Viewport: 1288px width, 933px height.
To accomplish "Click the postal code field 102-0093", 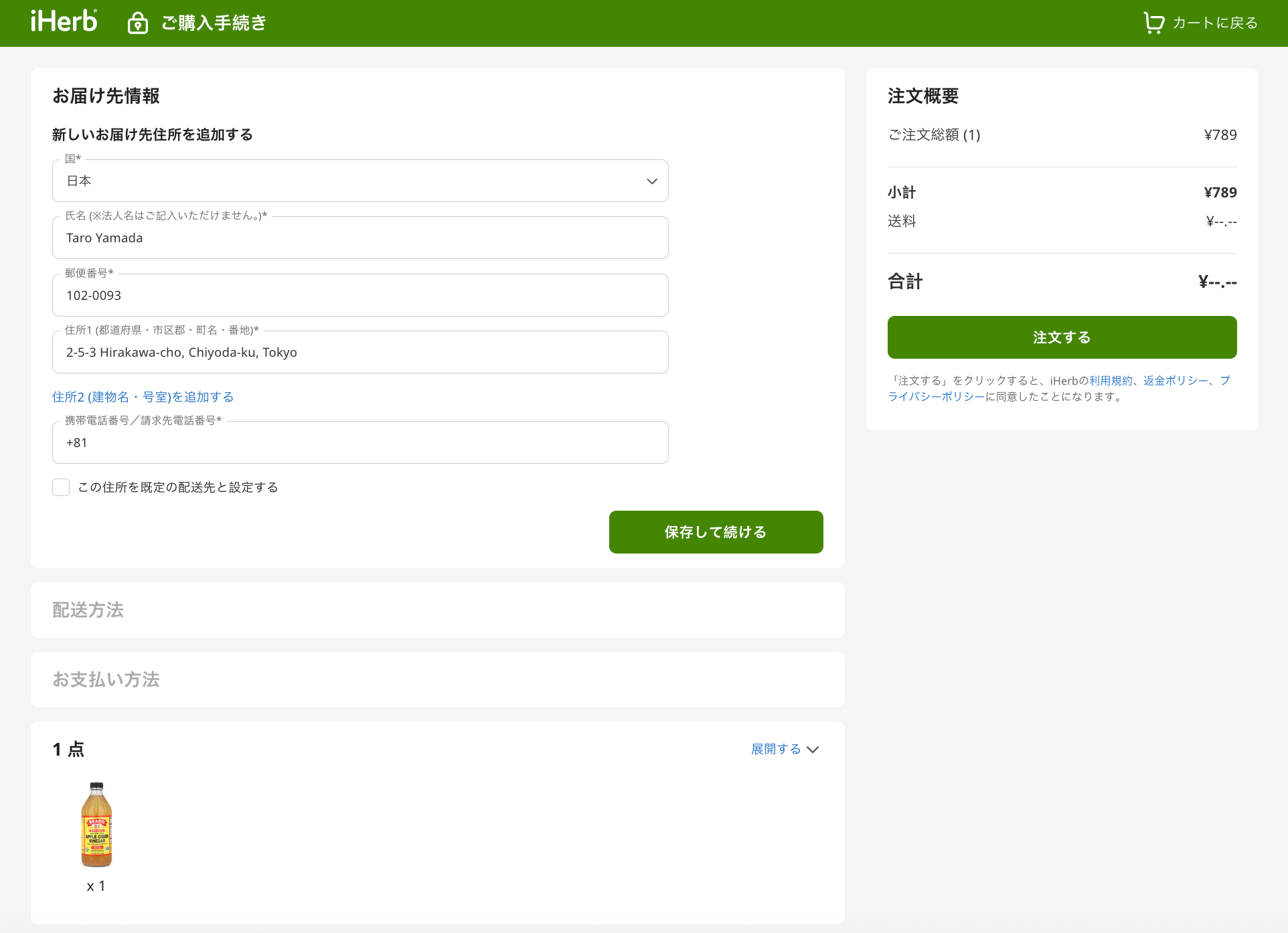I will coord(360,295).
